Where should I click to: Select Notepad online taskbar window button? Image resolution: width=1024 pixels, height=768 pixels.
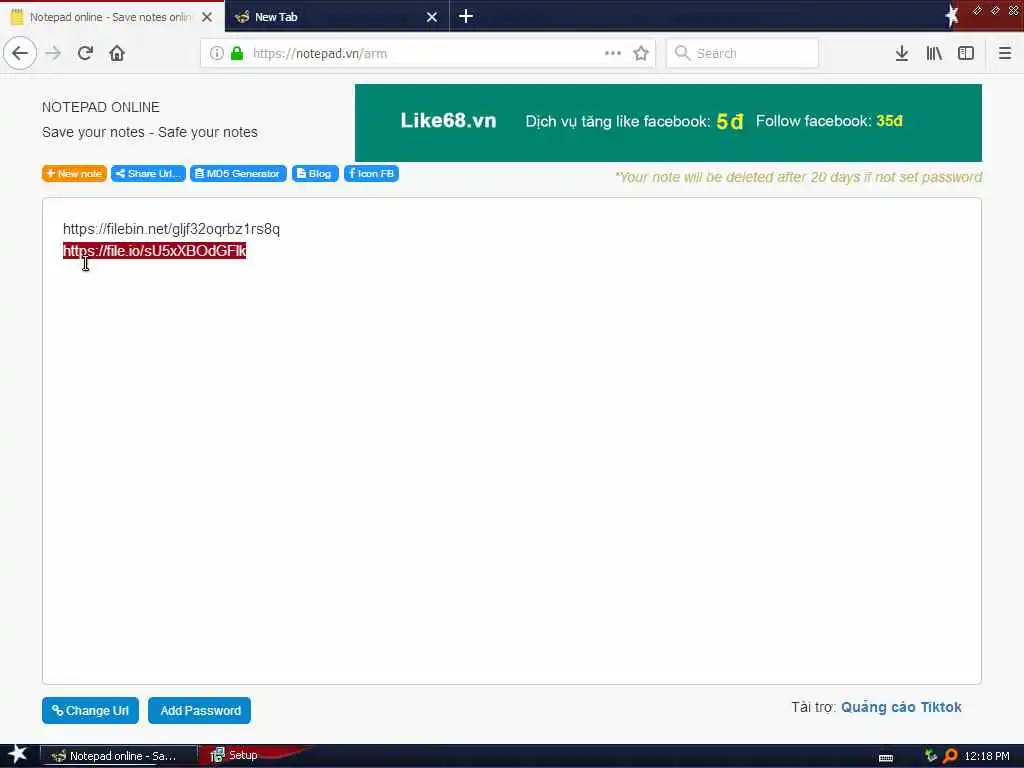click(118, 756)
